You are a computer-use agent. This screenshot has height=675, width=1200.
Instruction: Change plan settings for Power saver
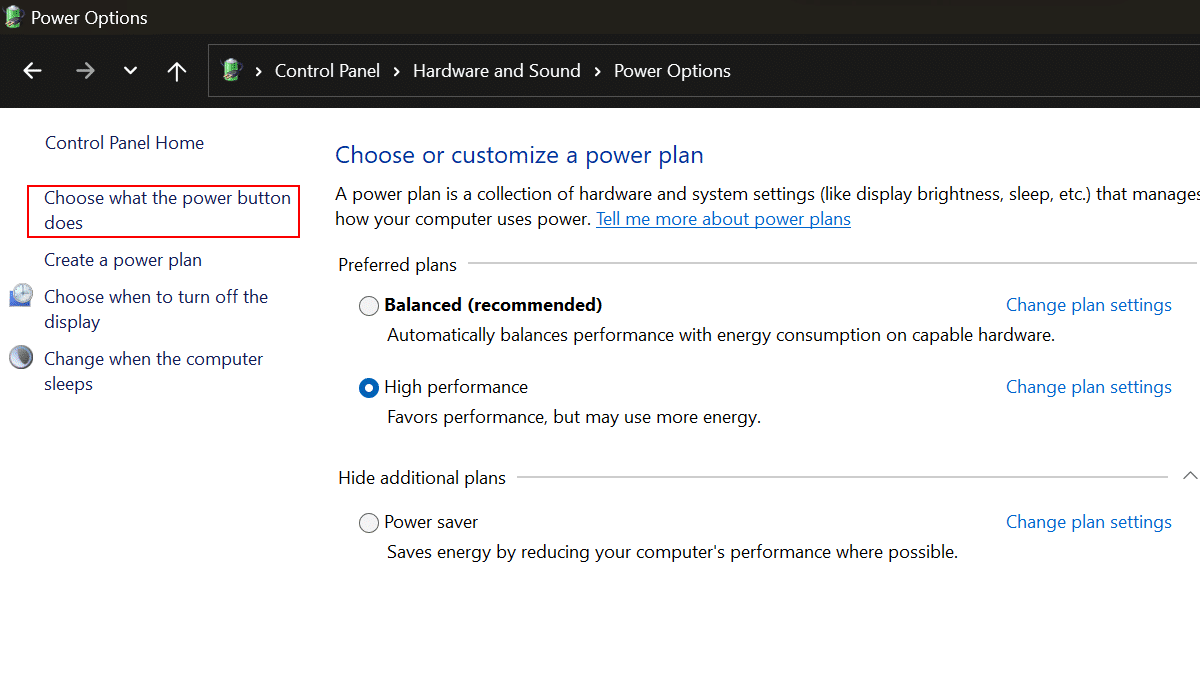pos(1088,522)
